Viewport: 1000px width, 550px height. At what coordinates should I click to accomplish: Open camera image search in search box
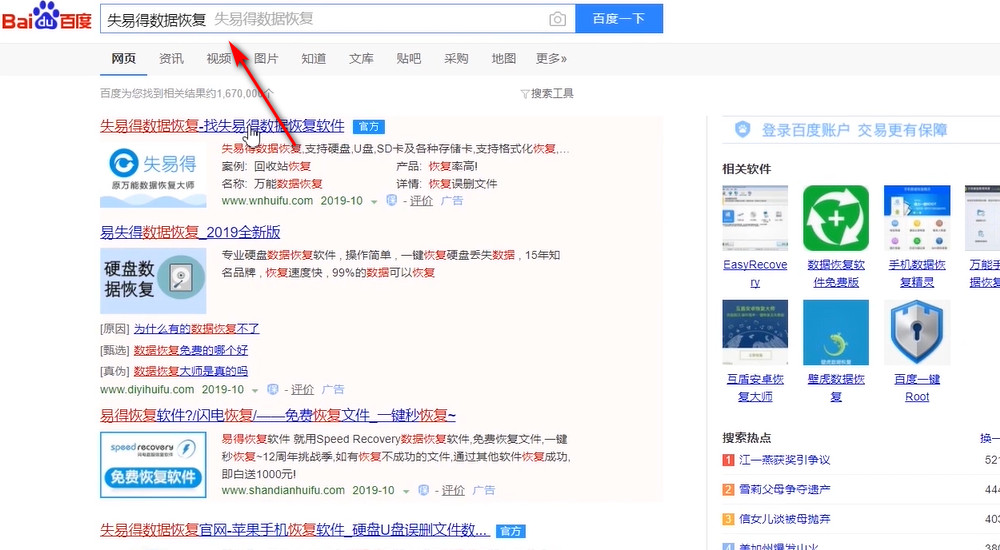(x=557, y=19)
